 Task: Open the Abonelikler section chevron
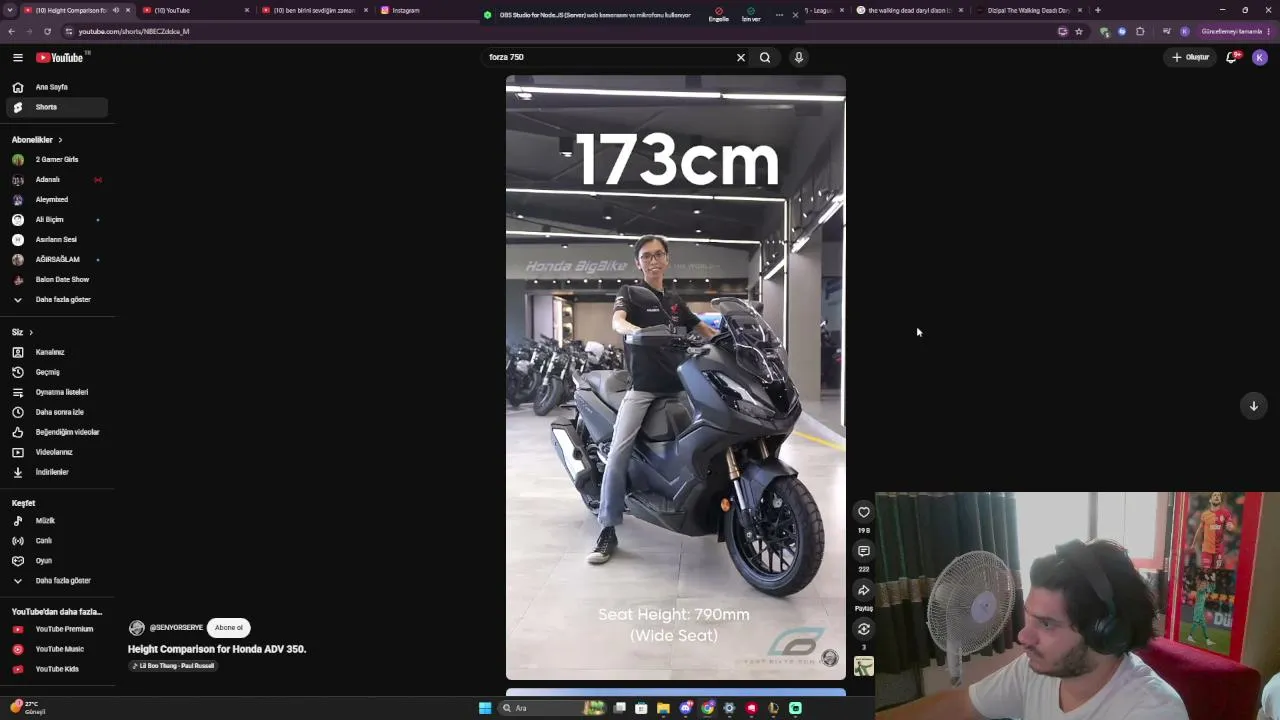pos(60,140)
